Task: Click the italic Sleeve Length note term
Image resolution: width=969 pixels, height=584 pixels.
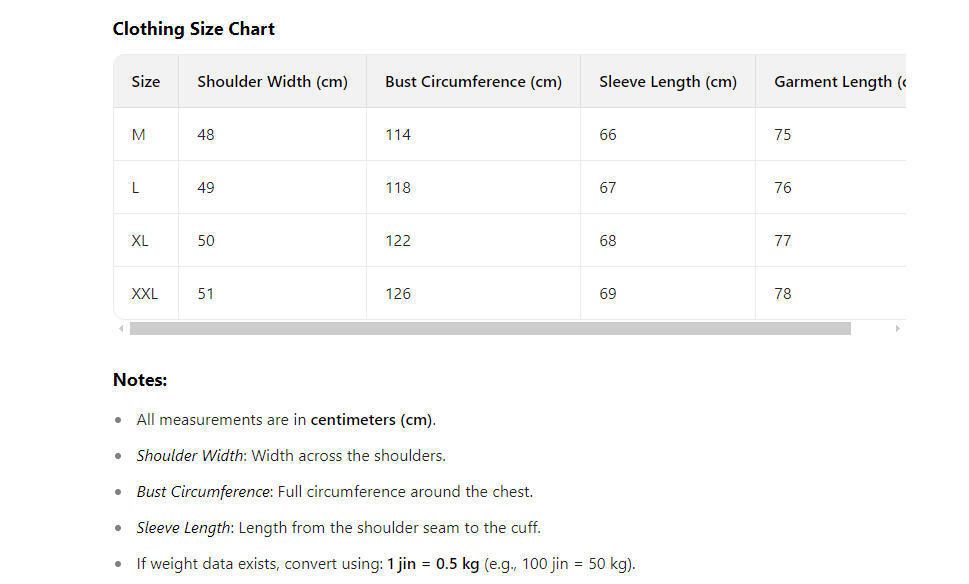Action: [x=183, y=527]
